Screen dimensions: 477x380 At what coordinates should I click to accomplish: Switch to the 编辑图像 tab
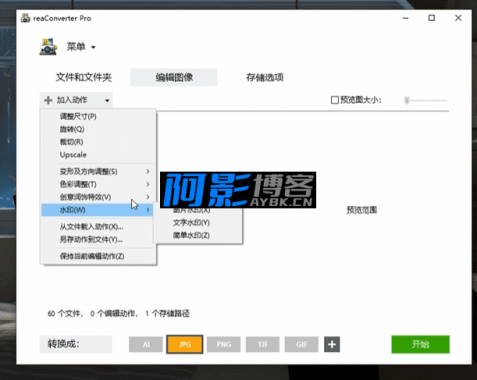tap(174, 77)
